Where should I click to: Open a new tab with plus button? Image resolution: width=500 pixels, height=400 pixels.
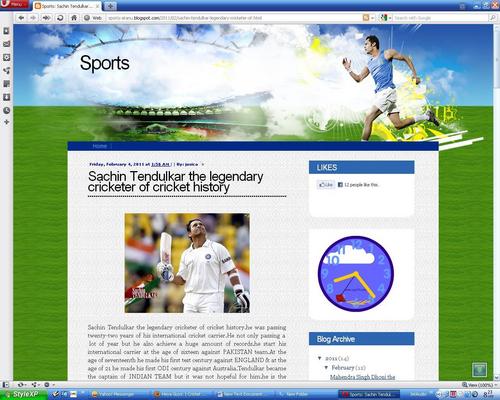[110, 6]
